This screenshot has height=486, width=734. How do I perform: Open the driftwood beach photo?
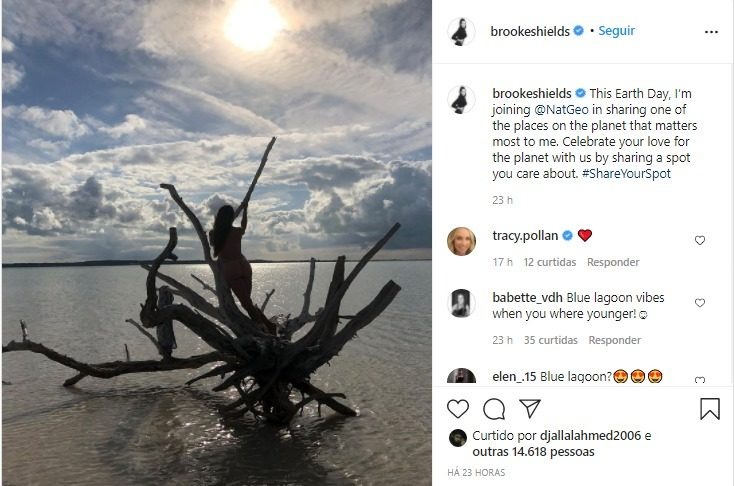tap(216, 243)
